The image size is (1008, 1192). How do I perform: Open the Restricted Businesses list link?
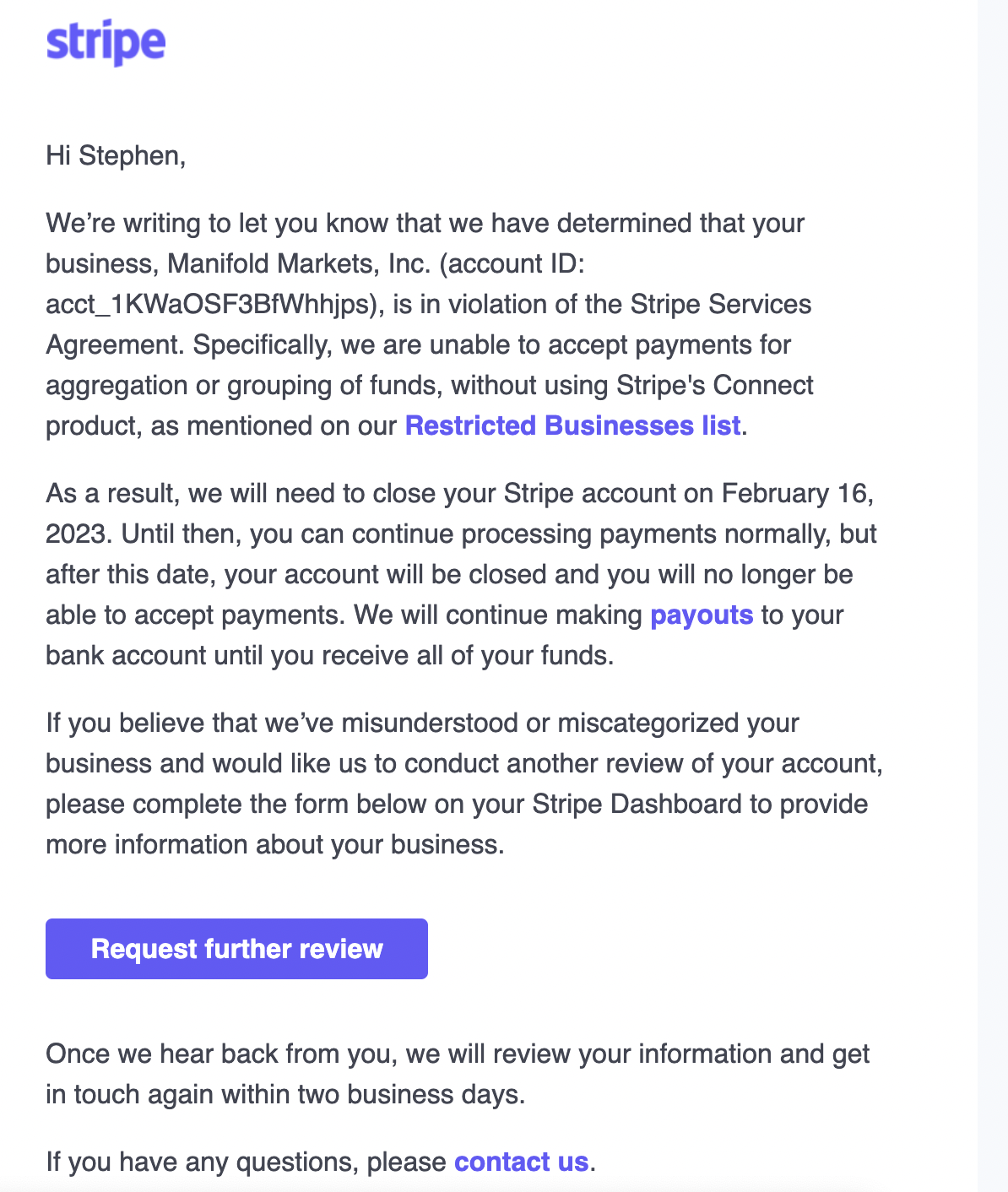click(572, 425)
